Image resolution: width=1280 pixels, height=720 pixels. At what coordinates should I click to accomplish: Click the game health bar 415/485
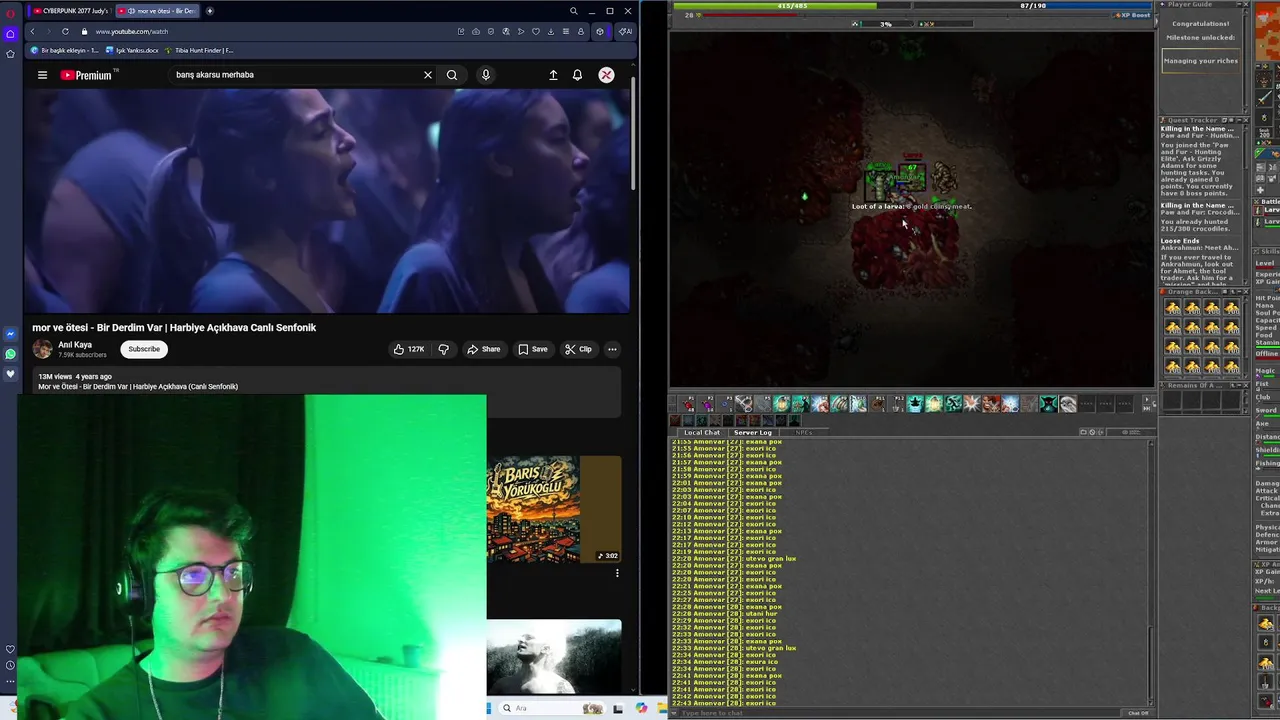coord(792,6)
